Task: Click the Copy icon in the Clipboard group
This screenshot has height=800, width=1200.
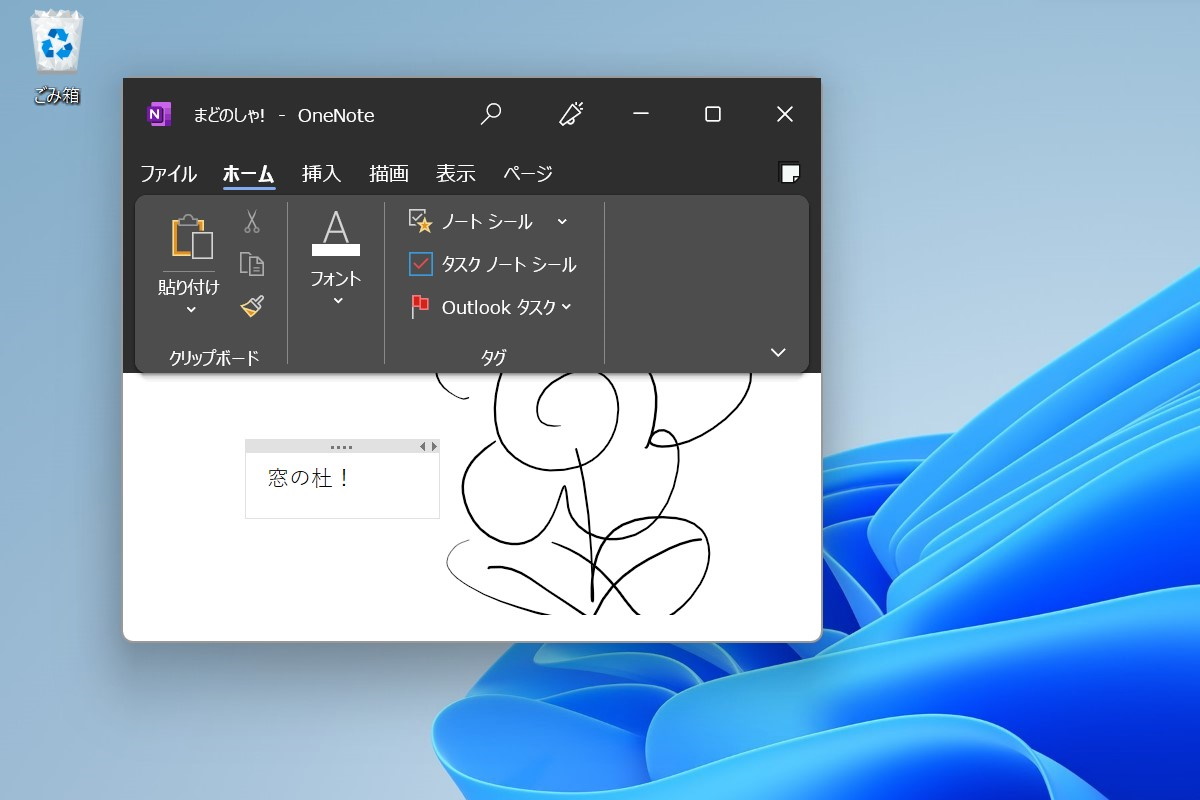Action: click(252, 263)
